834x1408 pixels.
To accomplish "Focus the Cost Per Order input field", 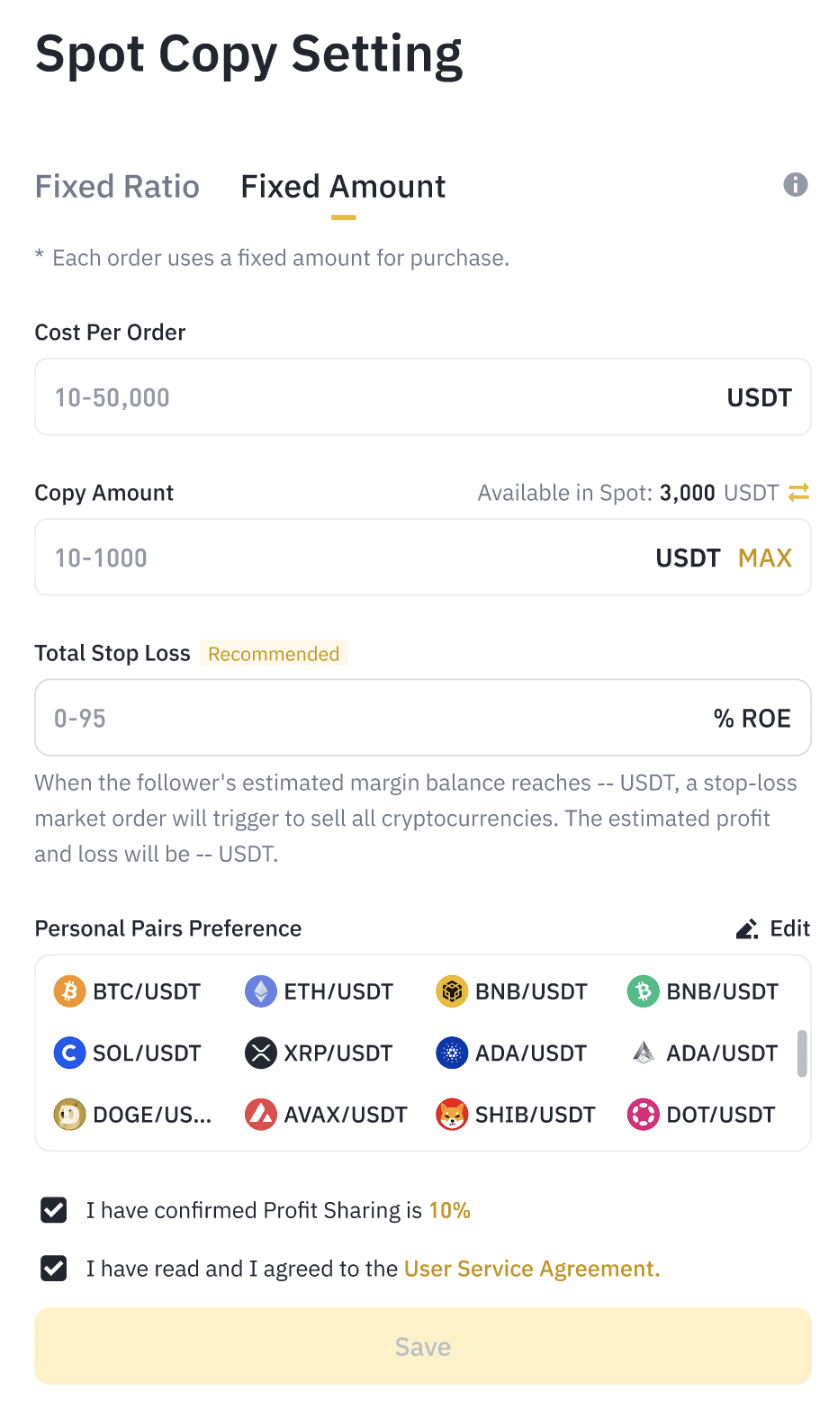I will tap(423, 397).
